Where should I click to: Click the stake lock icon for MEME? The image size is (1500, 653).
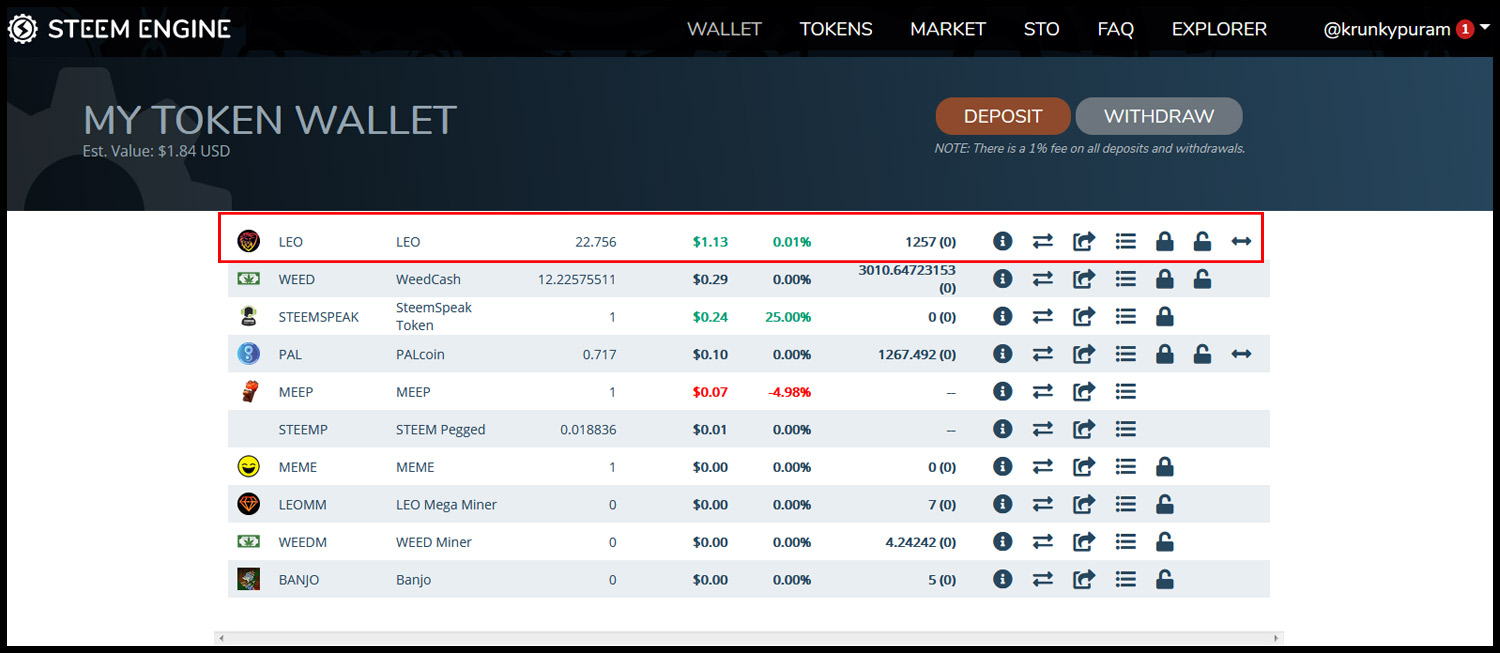[x=1164, y=467]
